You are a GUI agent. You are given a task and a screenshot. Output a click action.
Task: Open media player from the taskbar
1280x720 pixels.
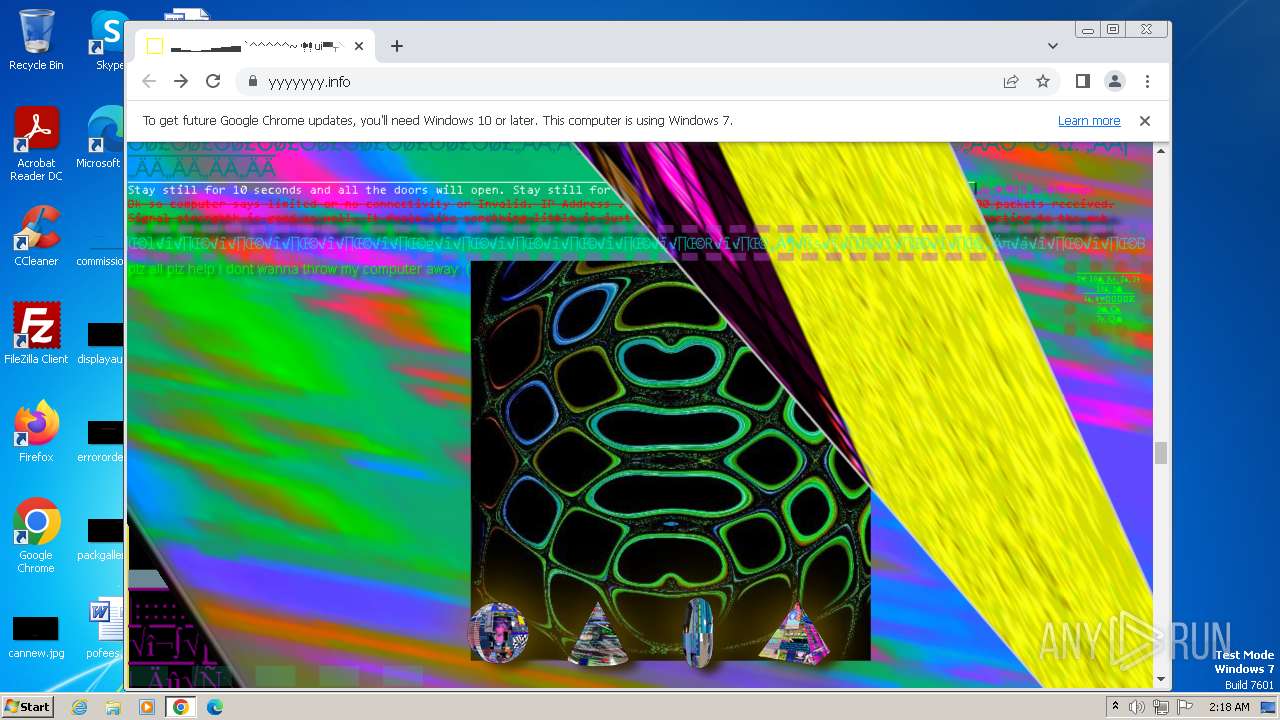pos(147,707)
